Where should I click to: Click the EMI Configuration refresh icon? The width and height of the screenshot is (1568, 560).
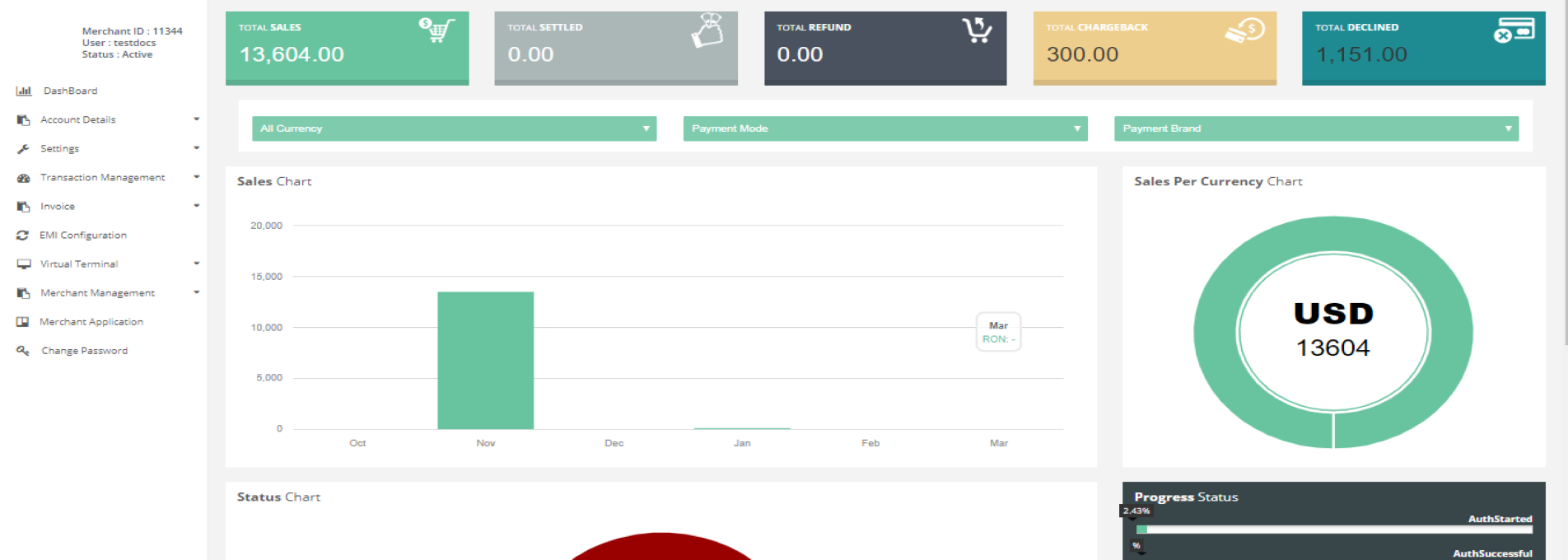click(x=22, y=236)
